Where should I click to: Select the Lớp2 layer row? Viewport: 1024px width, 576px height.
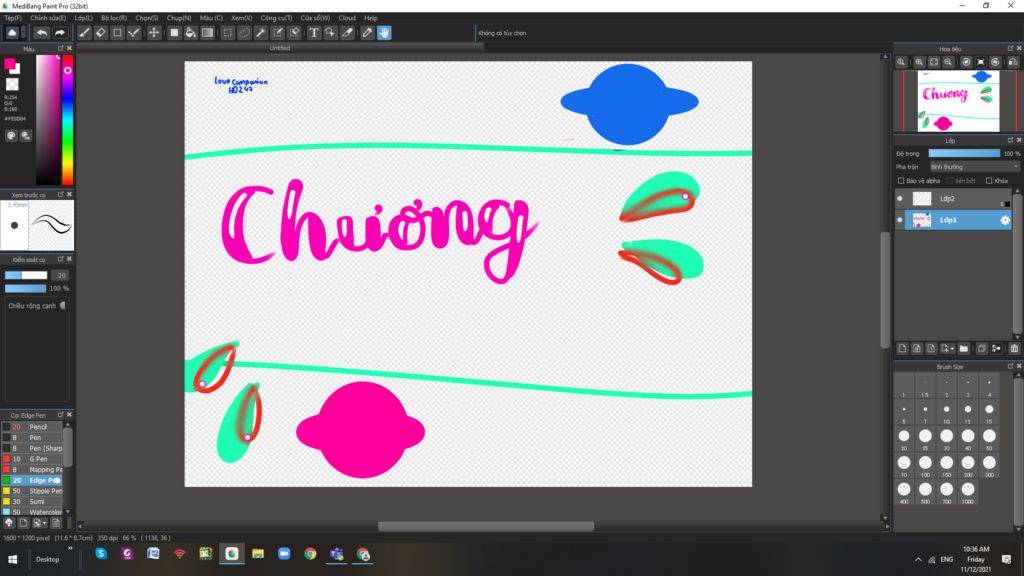[x=954, y=199]
